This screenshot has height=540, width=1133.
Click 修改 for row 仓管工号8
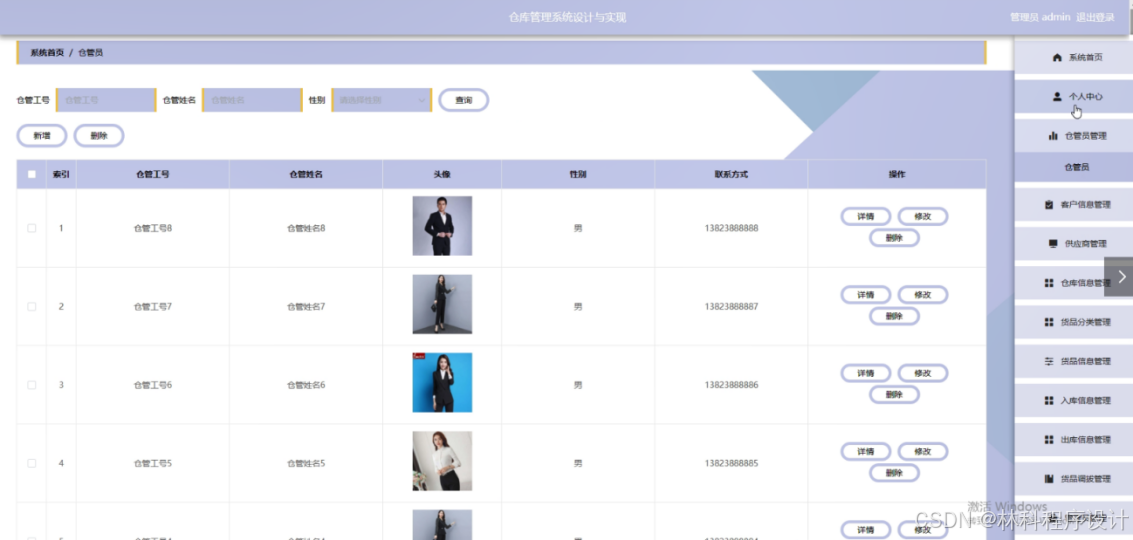pos(923,216)
